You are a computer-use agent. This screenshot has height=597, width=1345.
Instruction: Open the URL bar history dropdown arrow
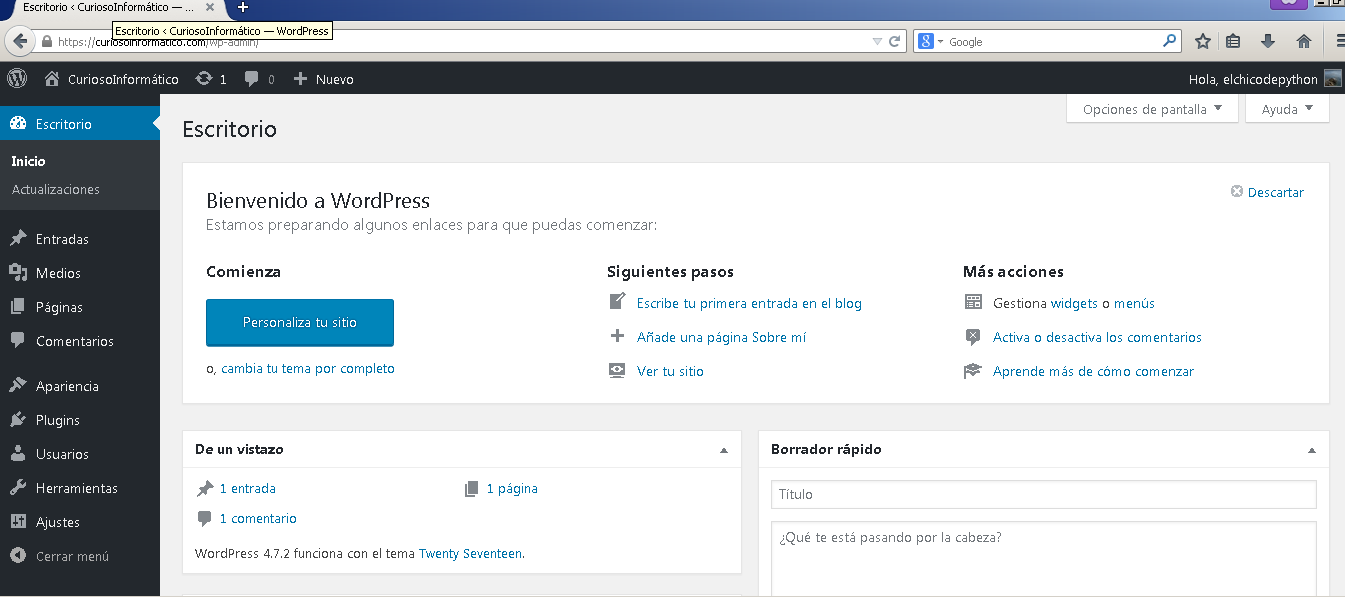pyautogui.click(x=877, y=41)
